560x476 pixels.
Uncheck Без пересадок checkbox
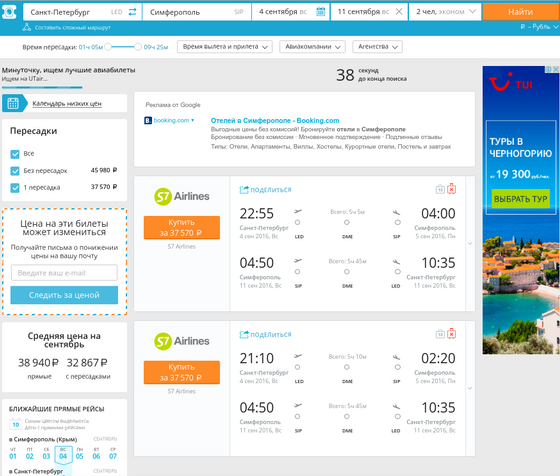pos(15,171)
